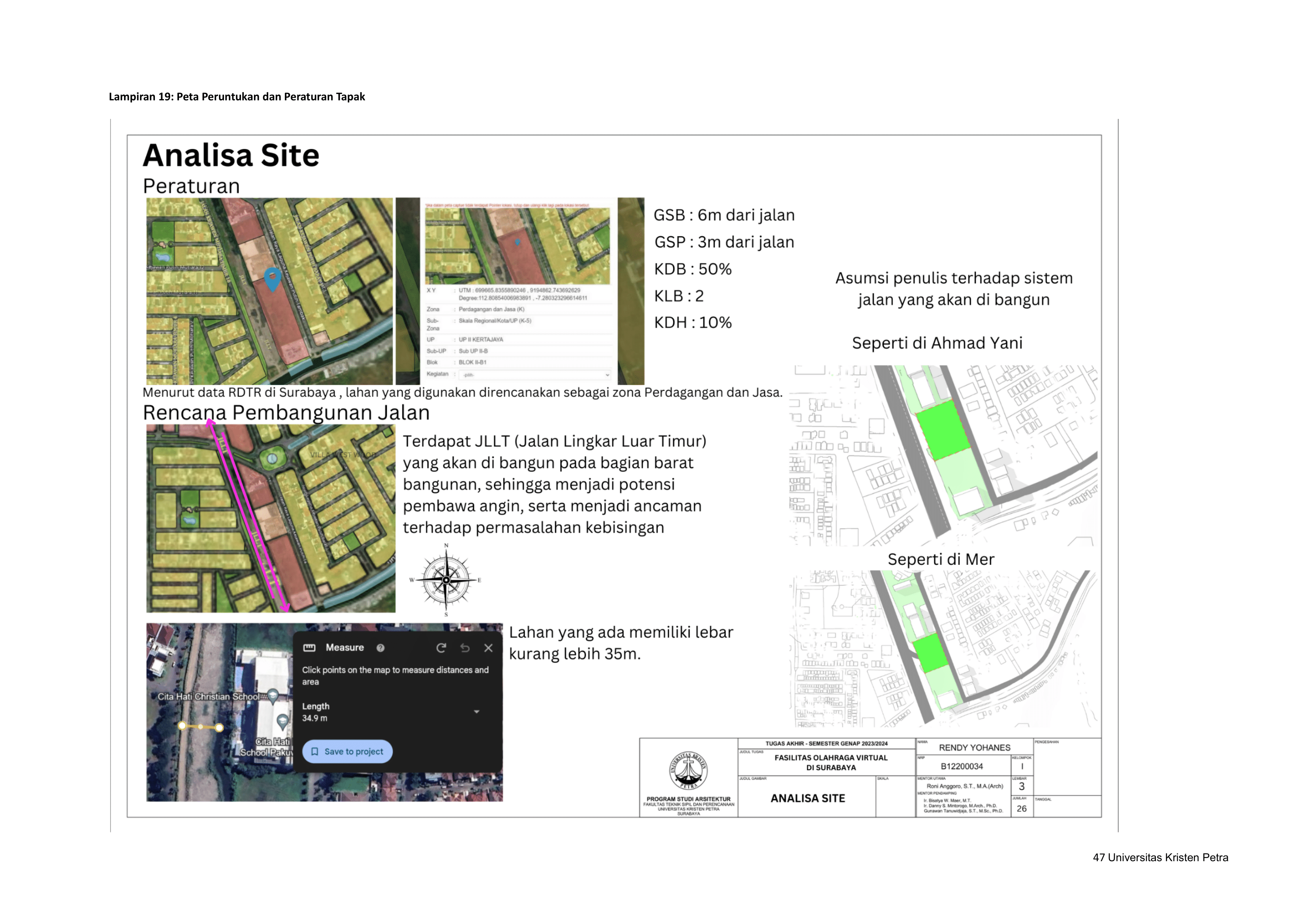Viewport: 1306px width, 924px height.
Task: Open Measure help question-mark icon
Action: coord(380,647)
